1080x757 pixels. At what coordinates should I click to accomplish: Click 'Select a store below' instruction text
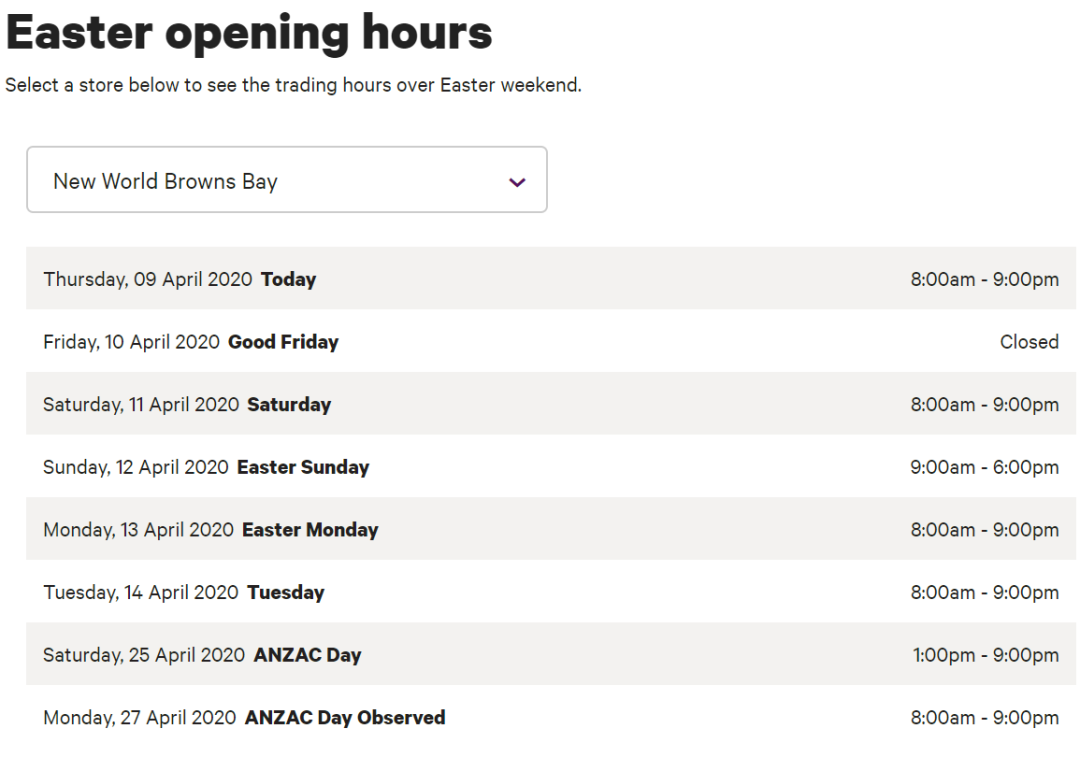(293, 86)
